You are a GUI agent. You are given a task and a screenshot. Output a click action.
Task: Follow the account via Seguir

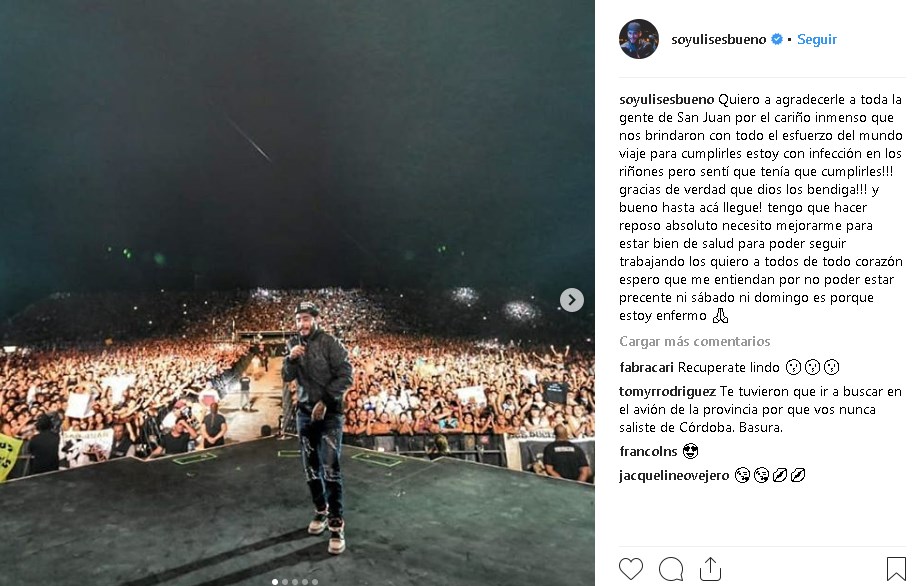[817, 39]
